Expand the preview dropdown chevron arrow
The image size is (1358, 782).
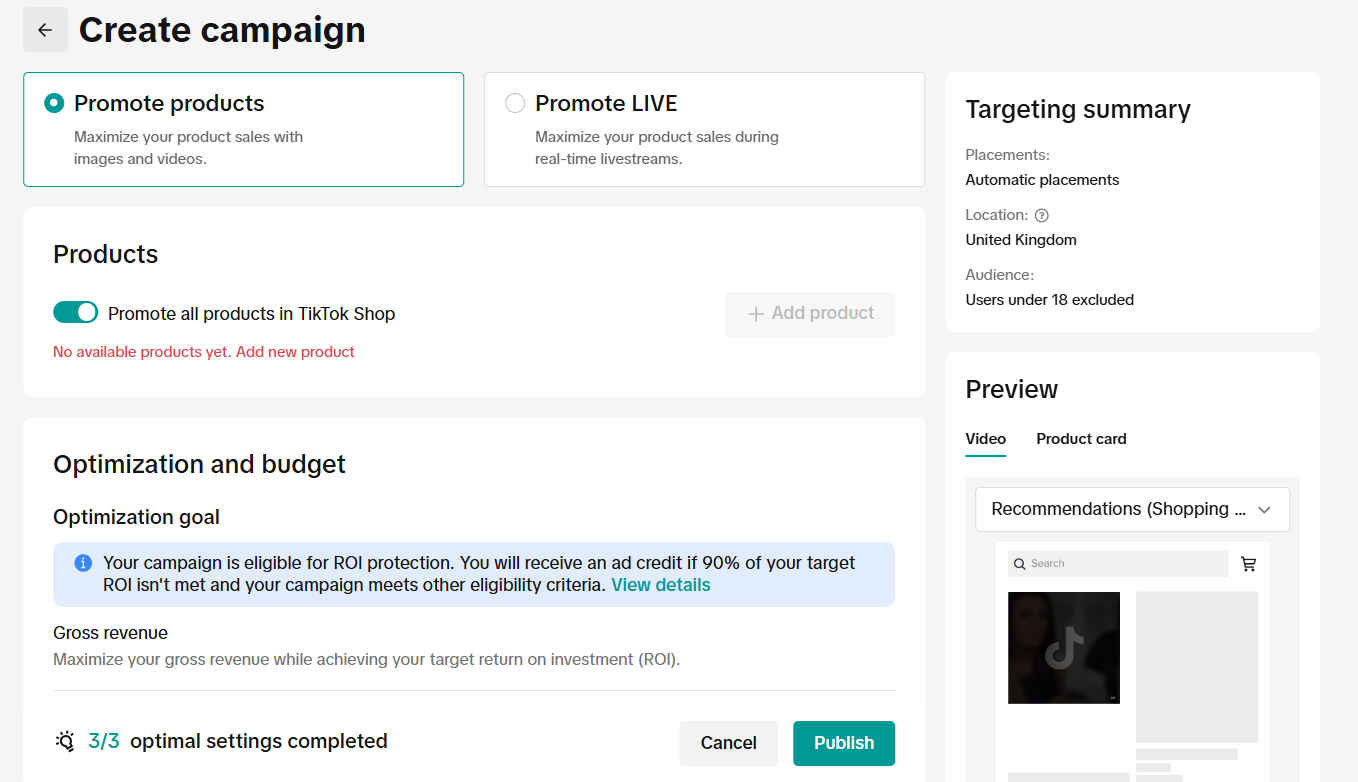pyautogui.click(x=1264, y=510)
